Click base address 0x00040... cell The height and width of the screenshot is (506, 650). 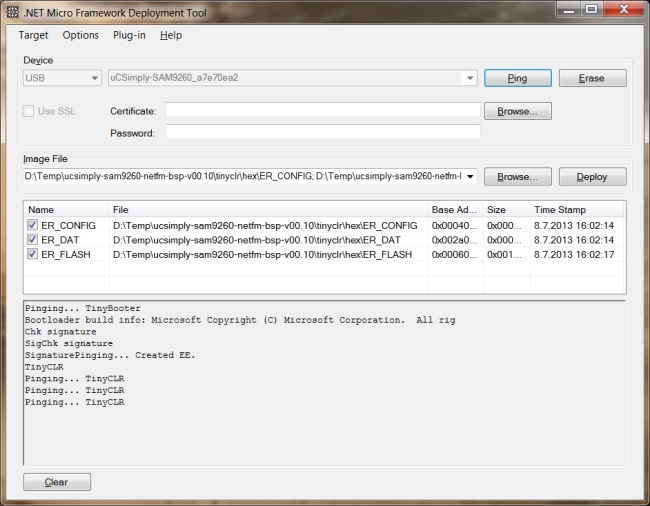click(x=454, y=225)
